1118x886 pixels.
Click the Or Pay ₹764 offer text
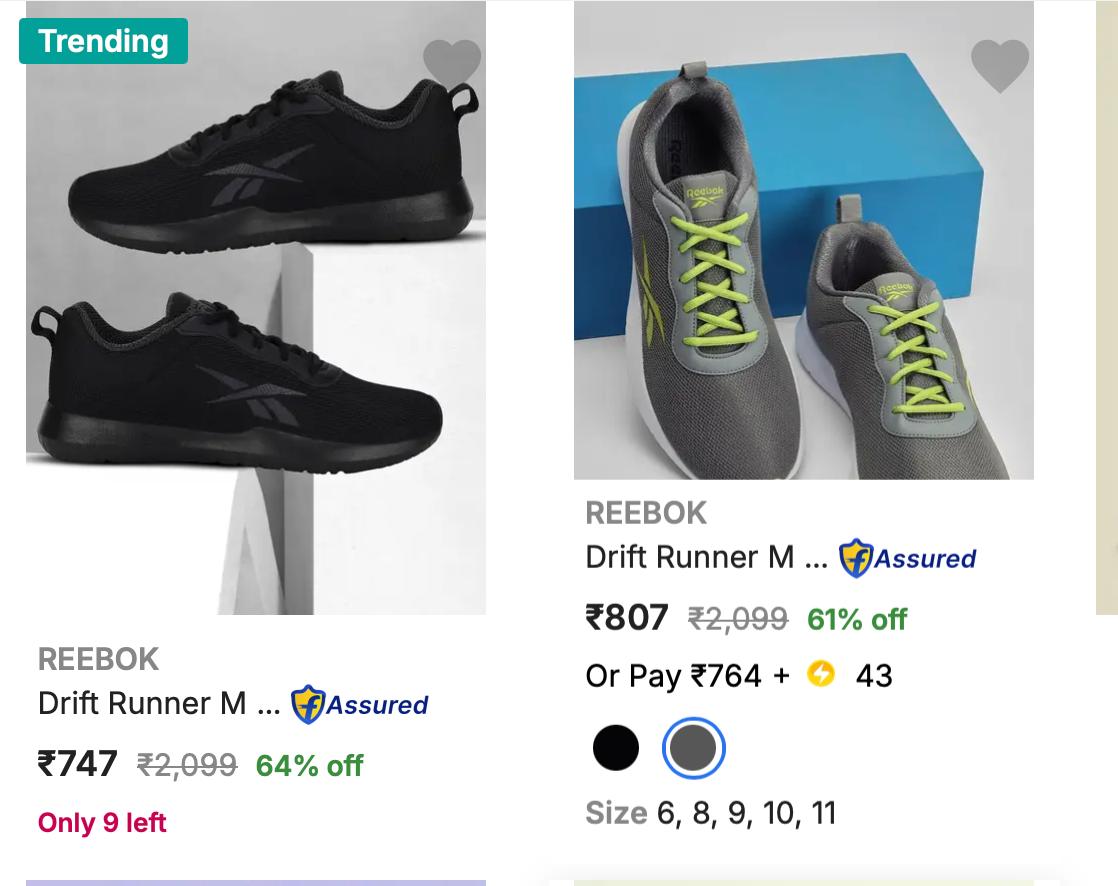pyautogui.click(x=687, y=676)
